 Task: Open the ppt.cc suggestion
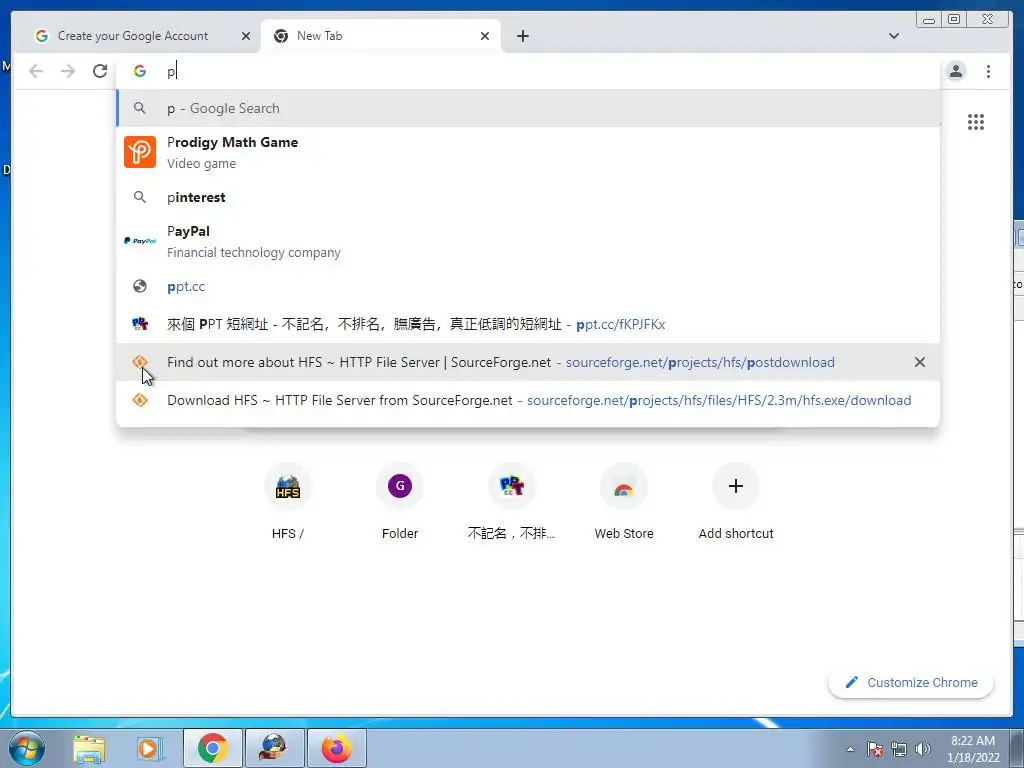(528, 286)
